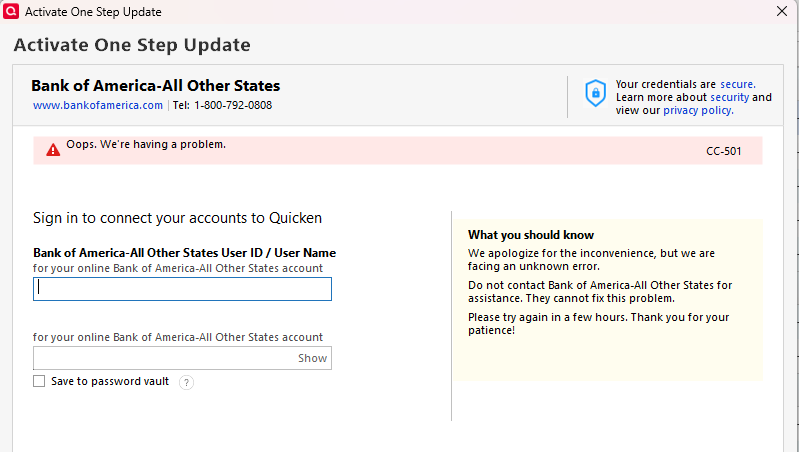Close the Activate One Step Update dialog
Image resolution: width=799 pixels, height=452 pixels.
click(782, 11)
